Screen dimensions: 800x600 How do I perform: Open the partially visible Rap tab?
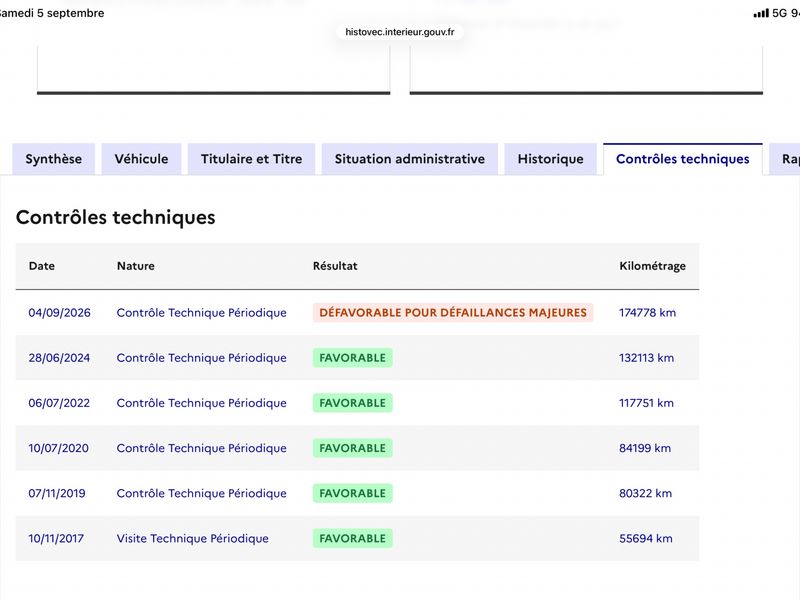[786, 159]
